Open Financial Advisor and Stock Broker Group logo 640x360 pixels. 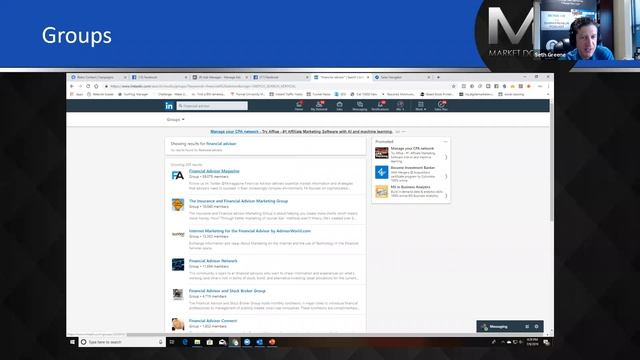click(178, 294)
